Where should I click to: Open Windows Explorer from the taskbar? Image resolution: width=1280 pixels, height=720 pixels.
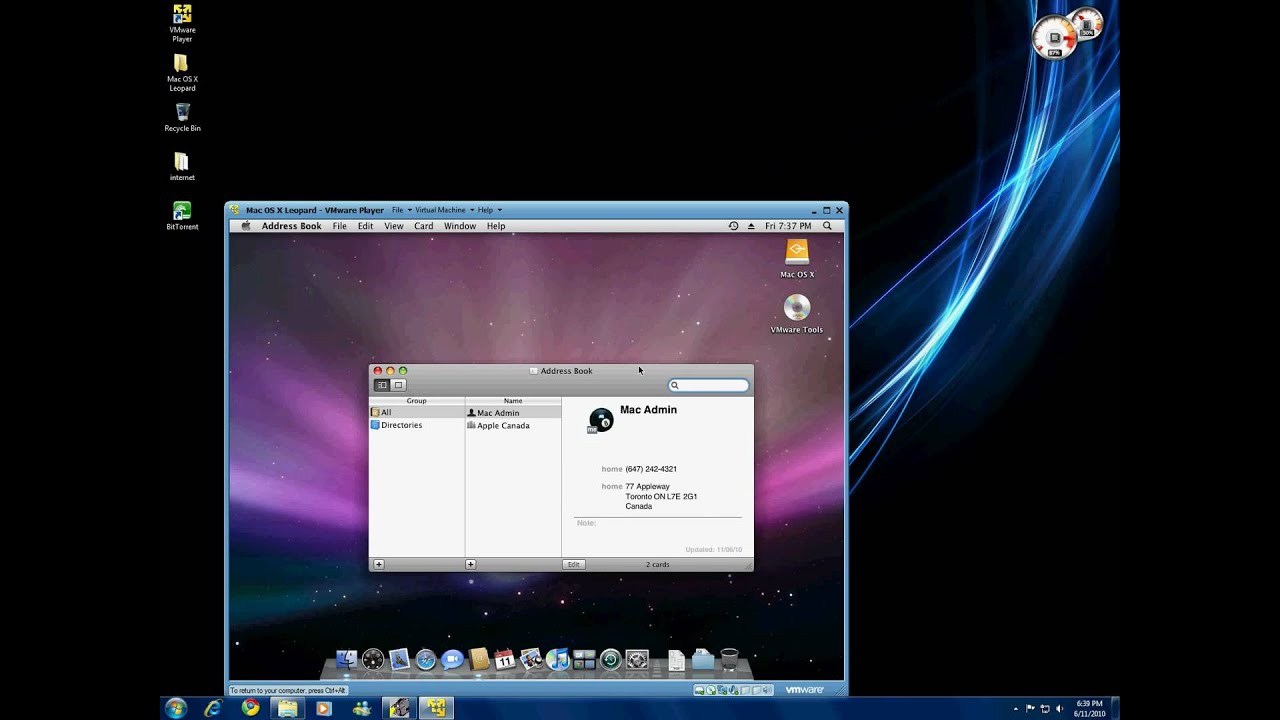coord(287,708)
